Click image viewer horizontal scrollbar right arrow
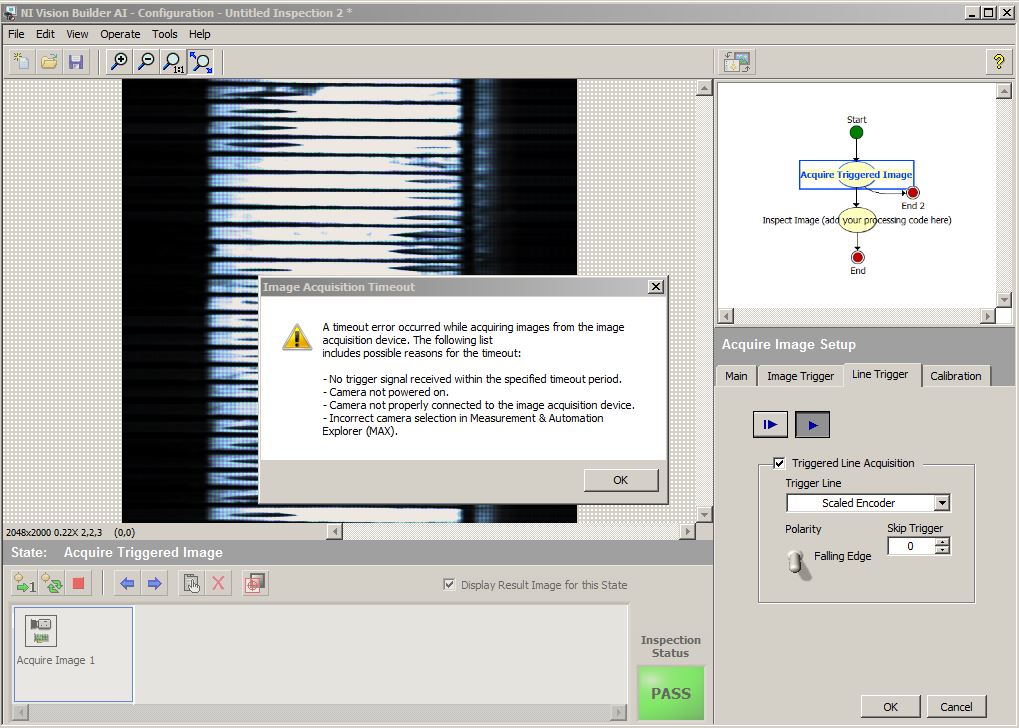The image size is (1019, 728). pyautogui.click(x=687, y=531)
